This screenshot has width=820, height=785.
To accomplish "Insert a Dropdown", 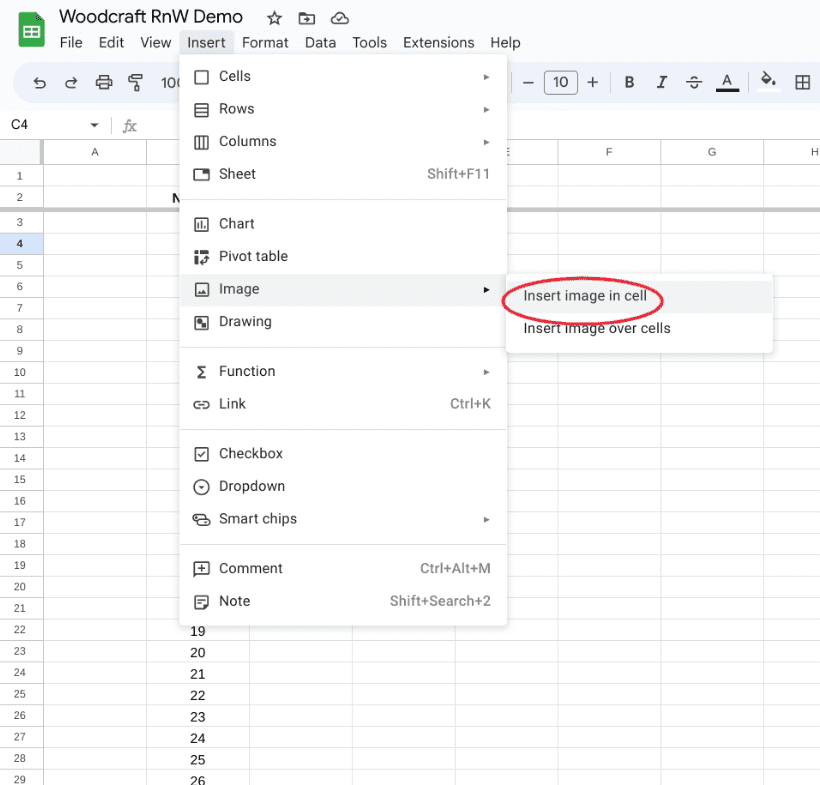I will 343,486.
